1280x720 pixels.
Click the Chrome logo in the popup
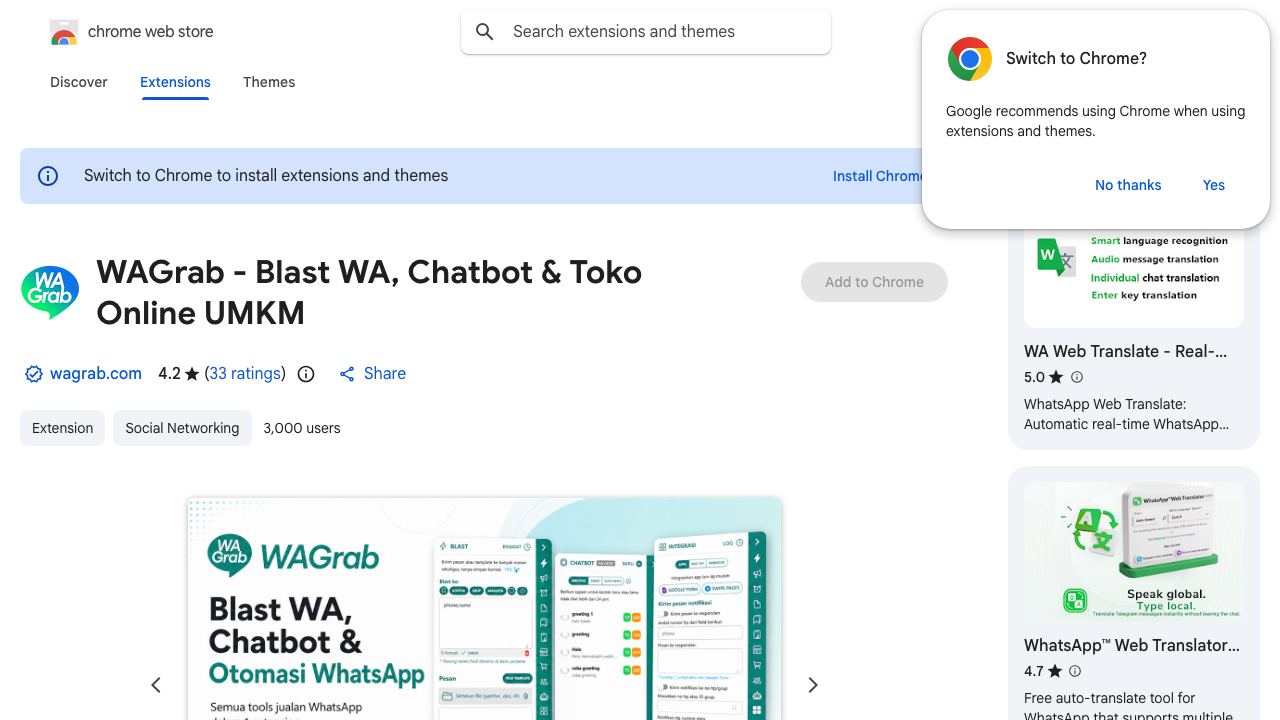pyautogui.click(x=969, y=59)
